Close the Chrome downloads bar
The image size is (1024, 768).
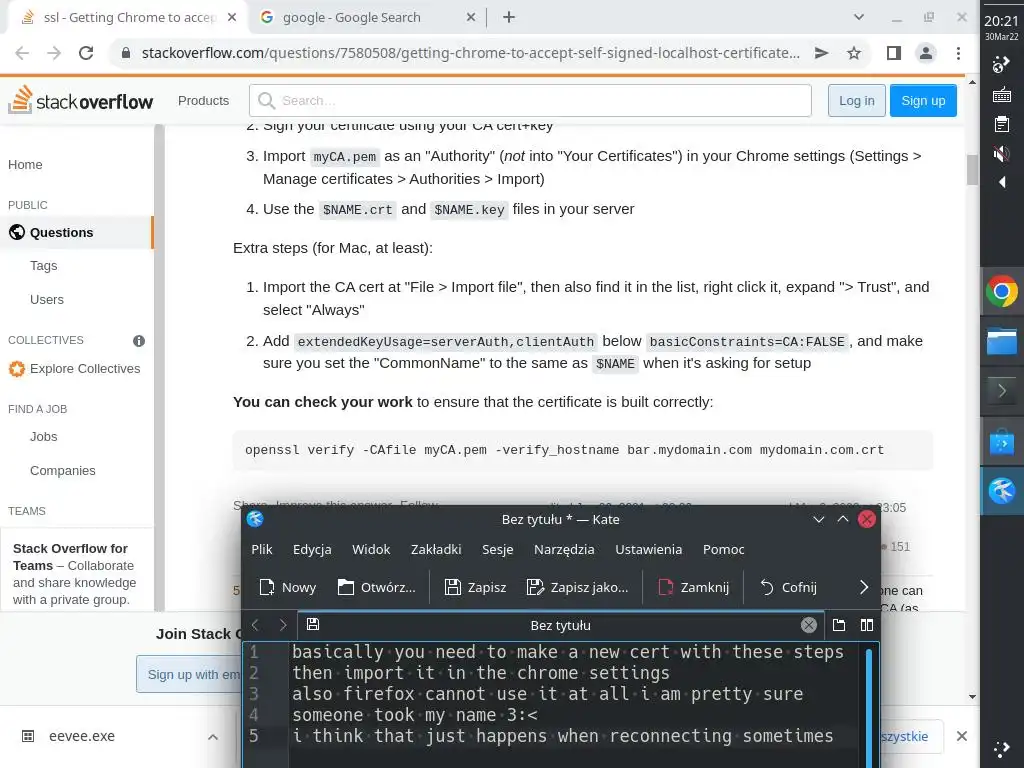pos(961,736)
